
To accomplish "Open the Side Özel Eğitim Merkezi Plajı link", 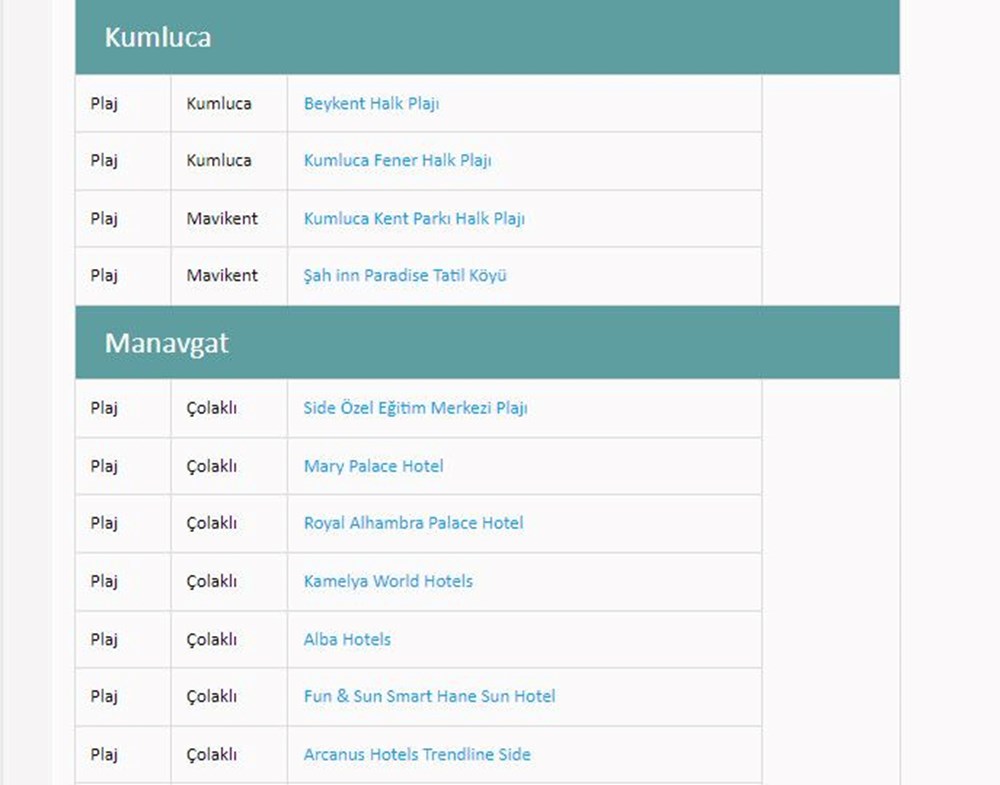I will pos(415,409).
